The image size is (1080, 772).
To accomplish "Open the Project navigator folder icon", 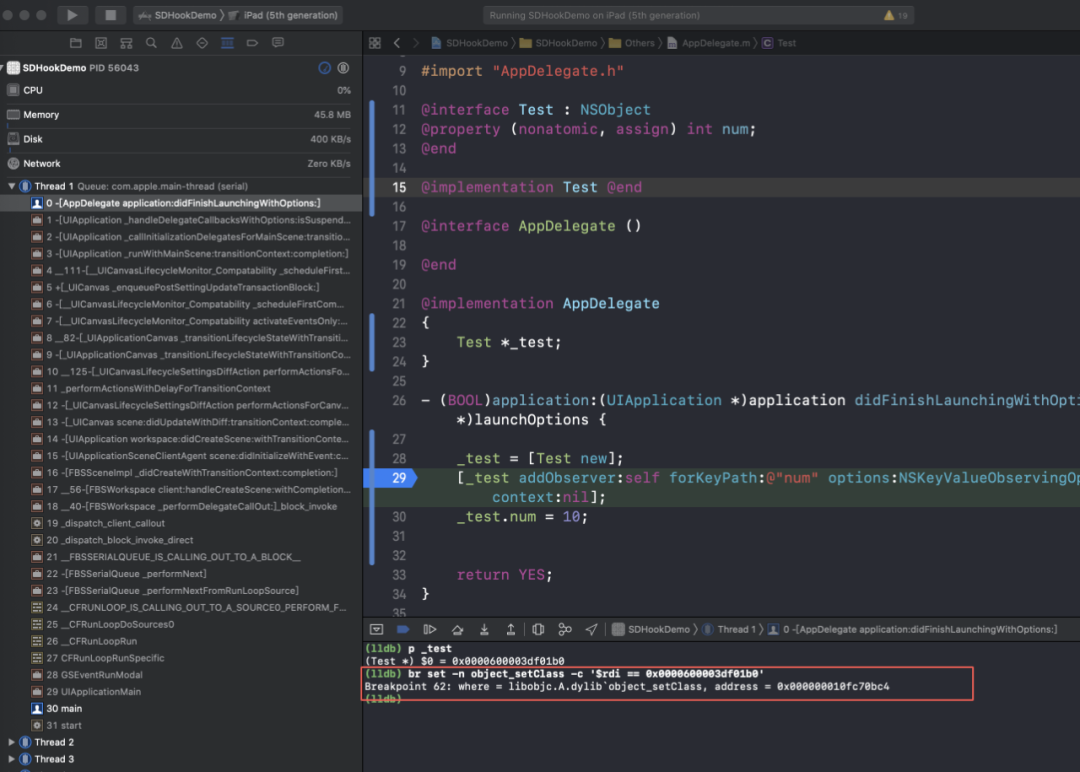I will [x=75, y=43].
